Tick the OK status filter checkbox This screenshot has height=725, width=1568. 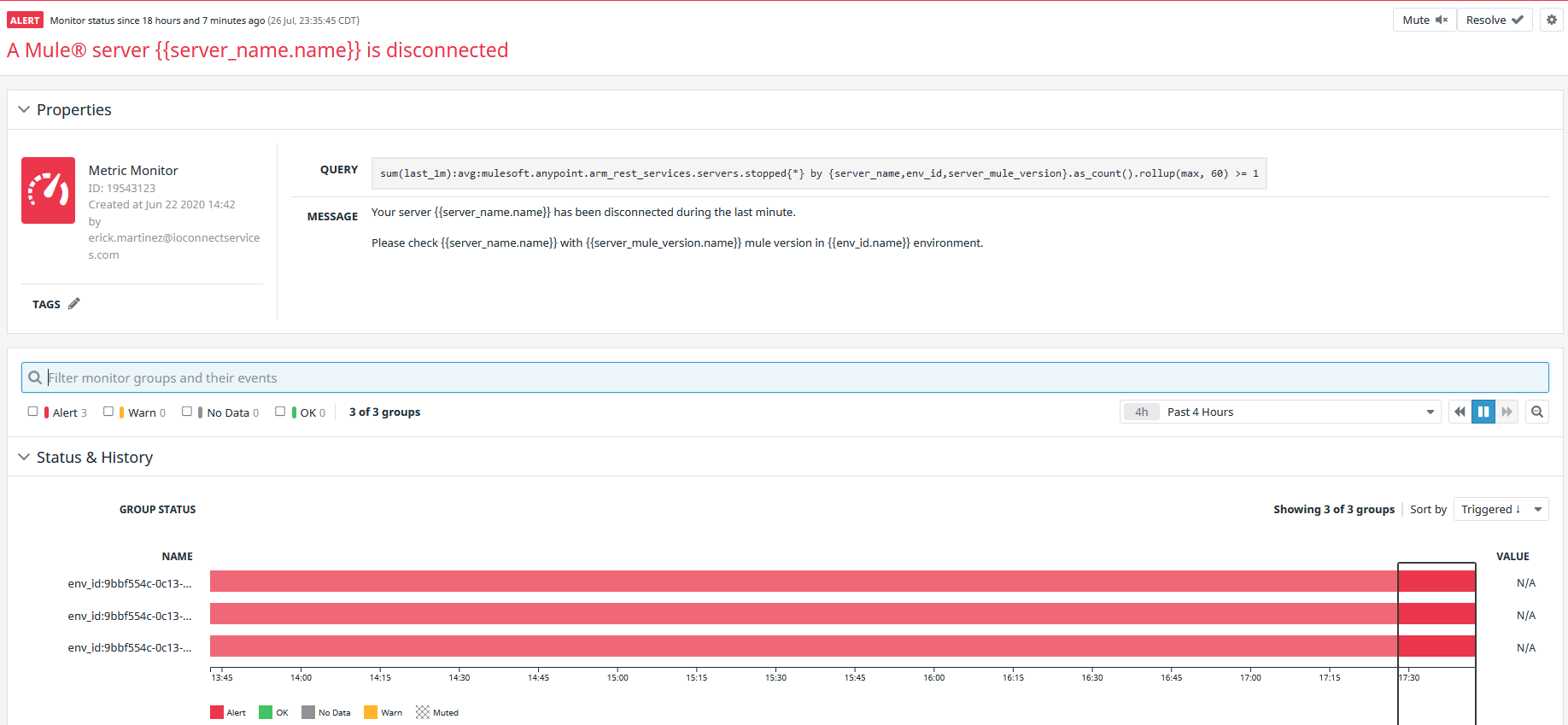280,412
